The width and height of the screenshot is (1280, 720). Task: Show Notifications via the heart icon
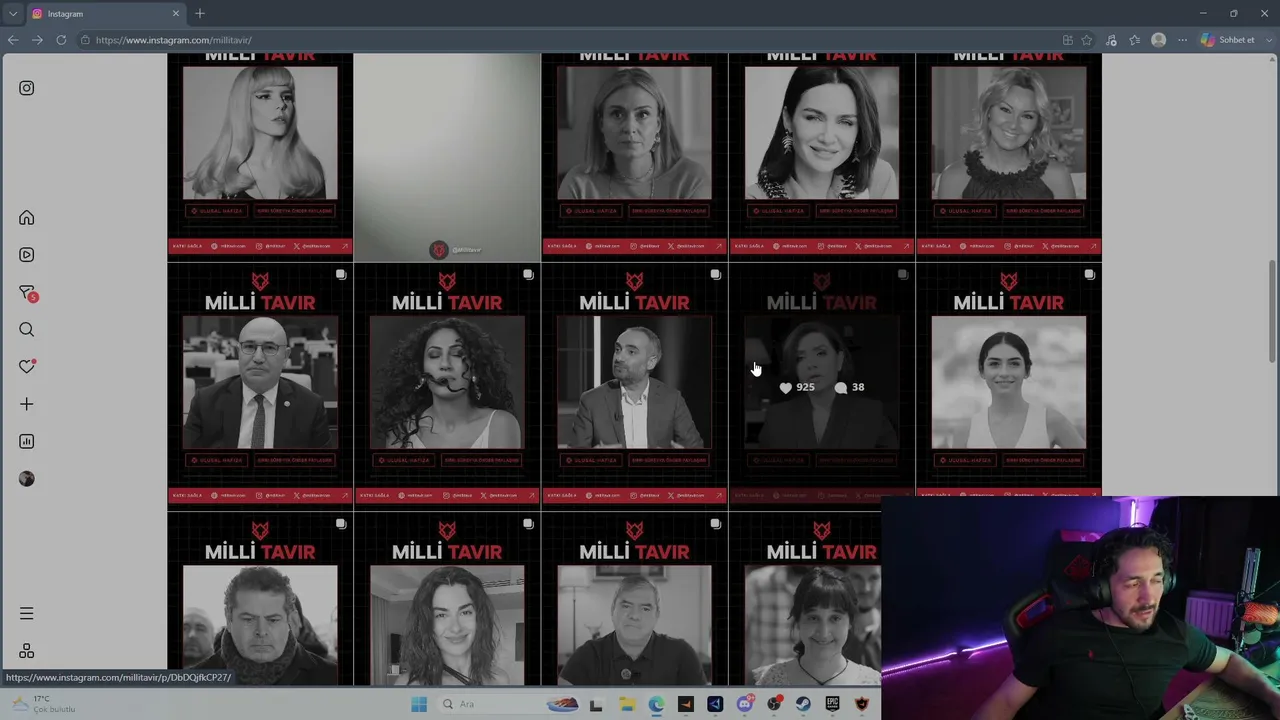(x=27, y=367)
